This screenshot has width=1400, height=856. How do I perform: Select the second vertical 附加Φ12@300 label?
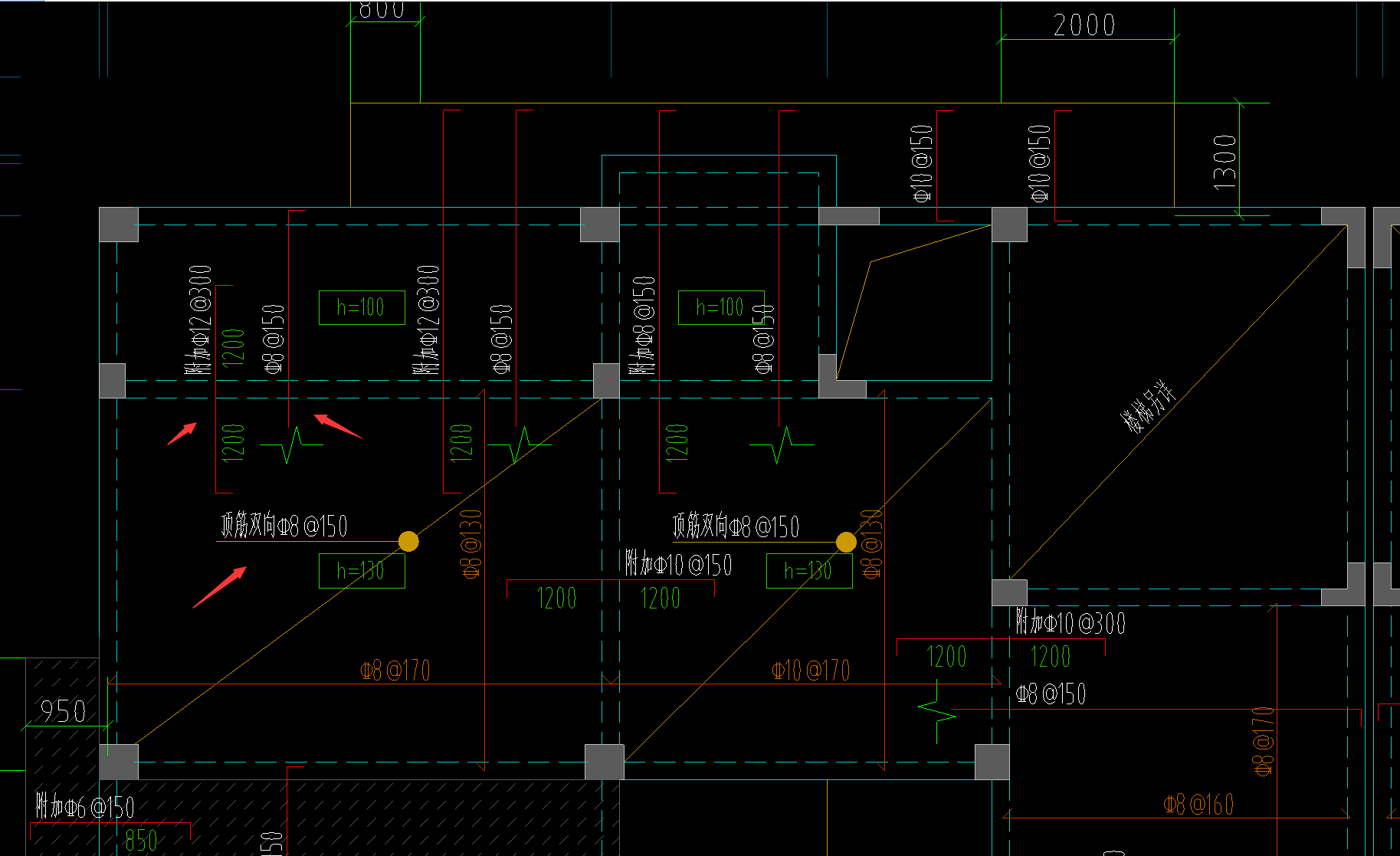pyautogui.click(x=428, y=320)
